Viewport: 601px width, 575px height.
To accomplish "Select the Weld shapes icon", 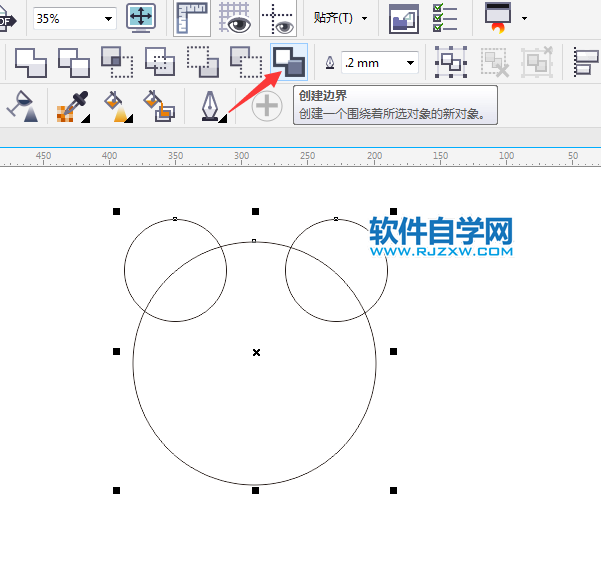I will pyautogui.click(x=30, y=63).
